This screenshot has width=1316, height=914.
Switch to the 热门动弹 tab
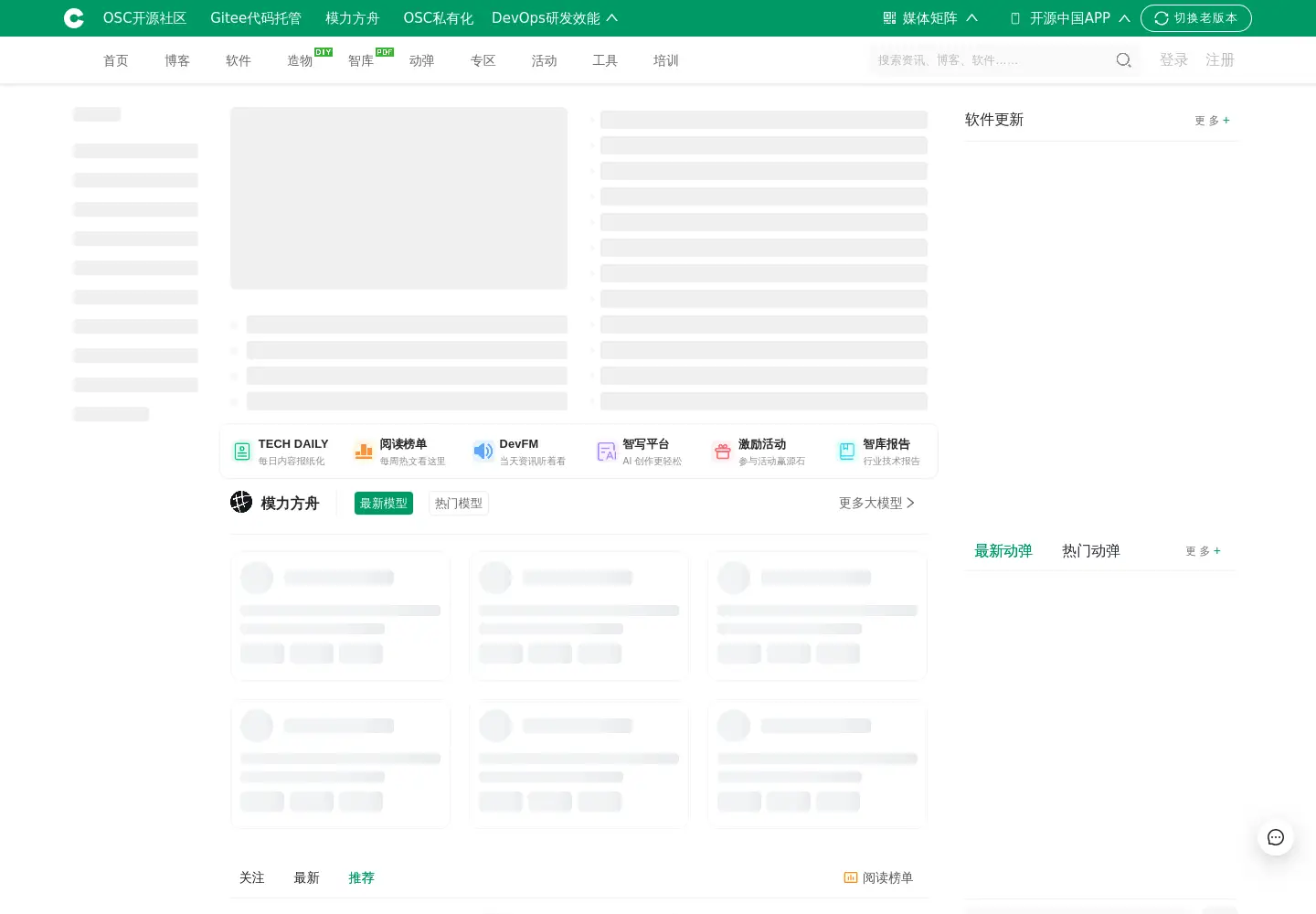(1091, 551)
